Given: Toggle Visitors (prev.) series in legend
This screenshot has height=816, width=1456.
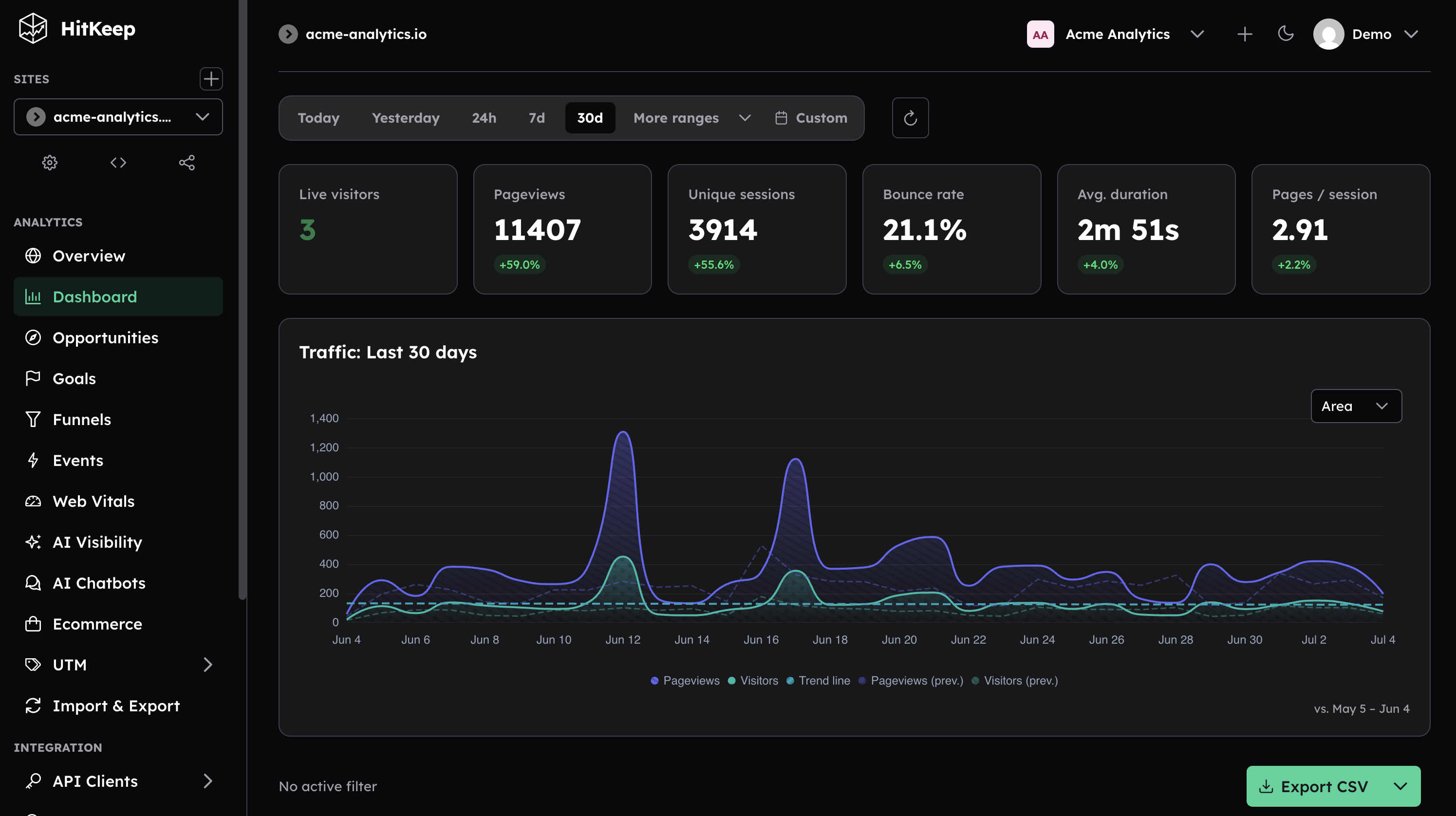Looking at the screenshot, I should 1014,680.
